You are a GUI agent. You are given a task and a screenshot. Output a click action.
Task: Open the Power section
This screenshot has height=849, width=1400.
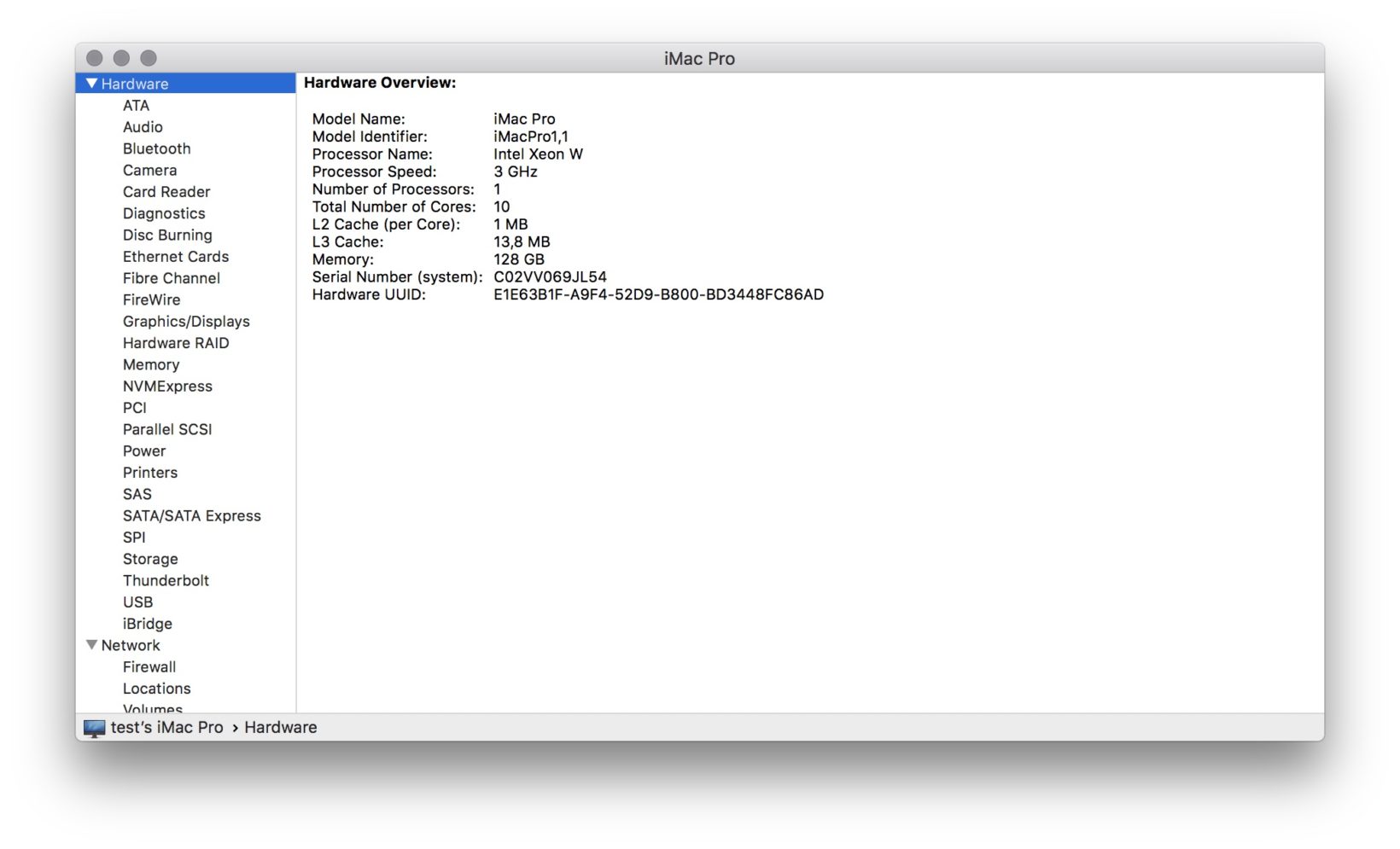(144, 451)
